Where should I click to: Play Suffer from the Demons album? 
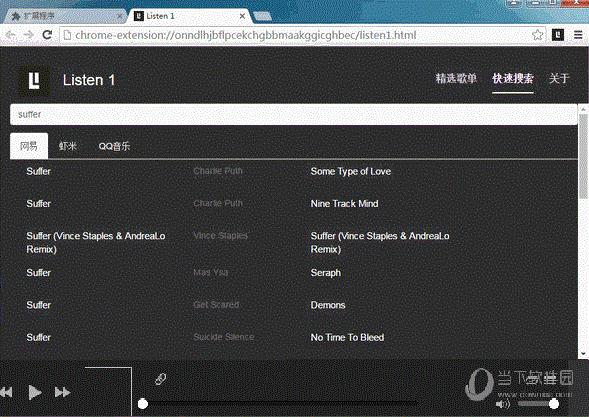pyautogui.click(x=39, y=305)
